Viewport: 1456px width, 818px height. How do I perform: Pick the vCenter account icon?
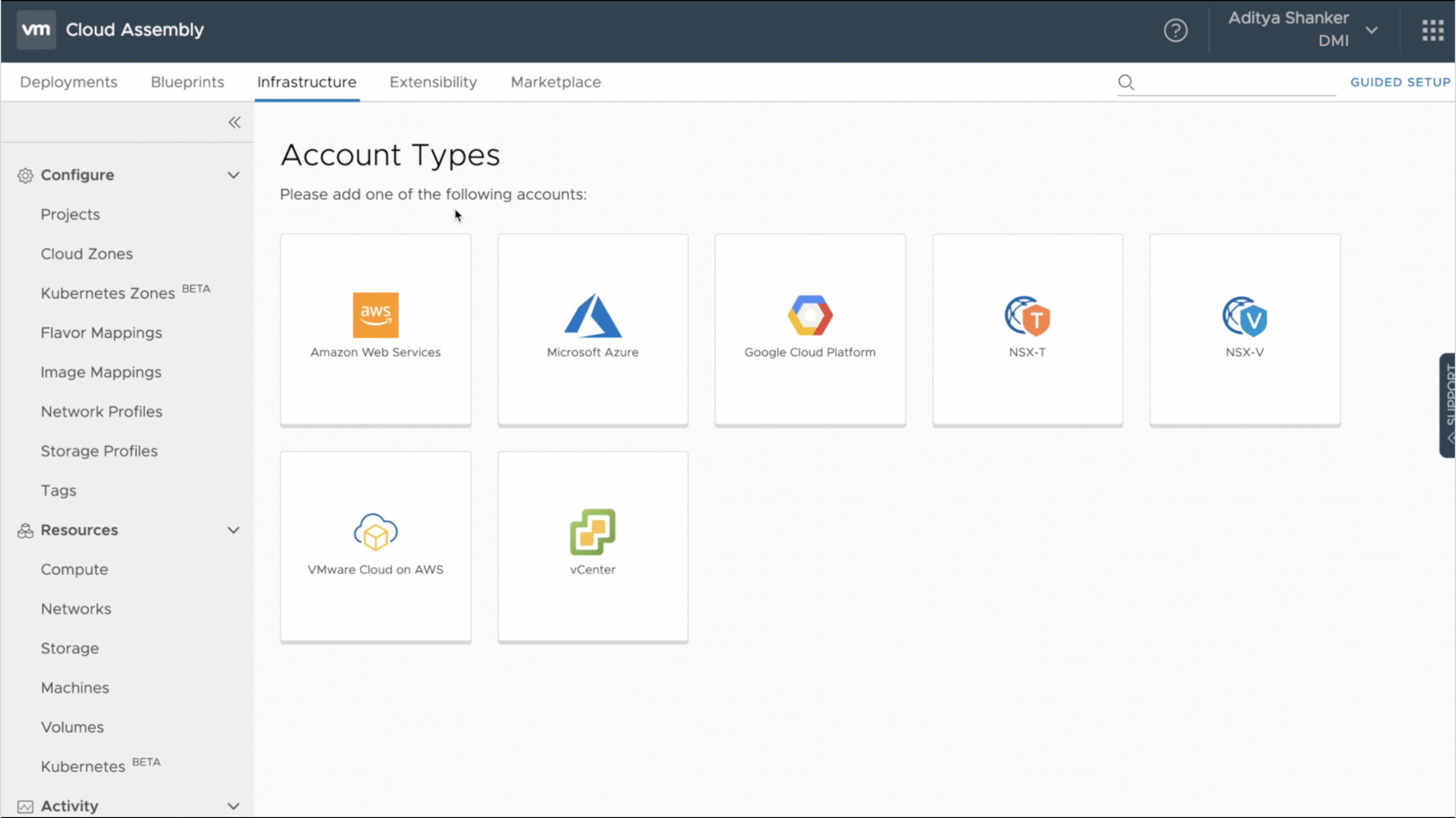pos(593,532)
